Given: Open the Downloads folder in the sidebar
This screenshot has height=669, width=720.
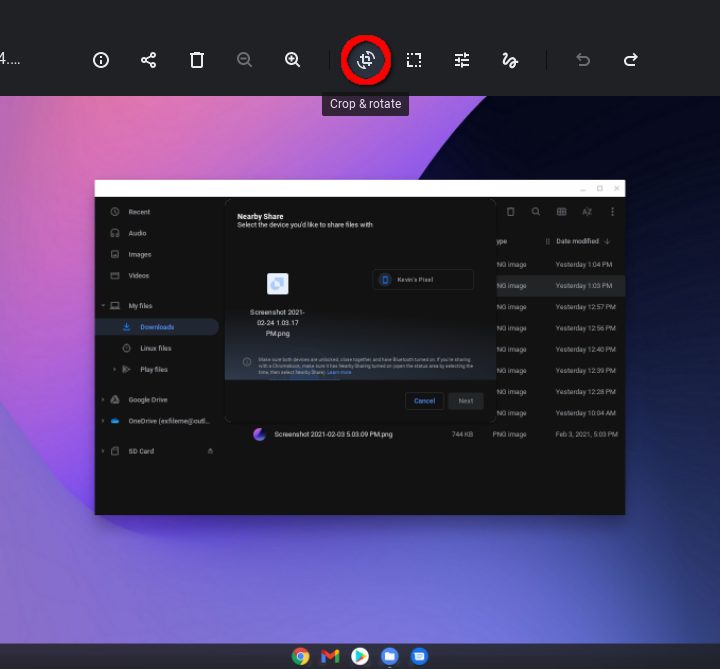Looking at the screenshot, I should (157, 327).
